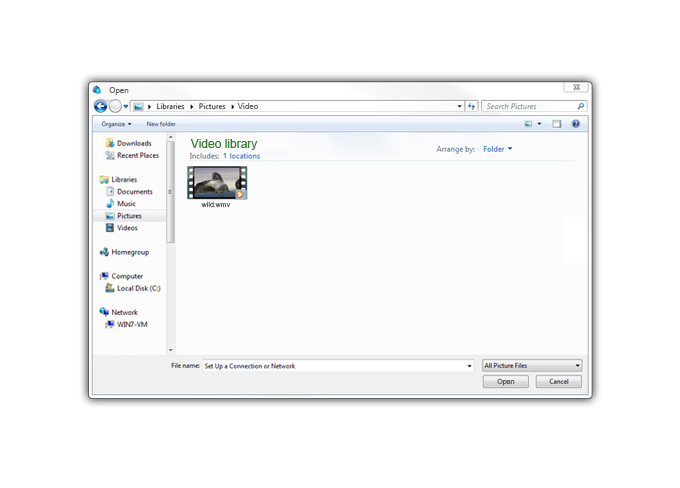
Task: Select Homegroup in the navigation pane
Action: pos(124,252)
